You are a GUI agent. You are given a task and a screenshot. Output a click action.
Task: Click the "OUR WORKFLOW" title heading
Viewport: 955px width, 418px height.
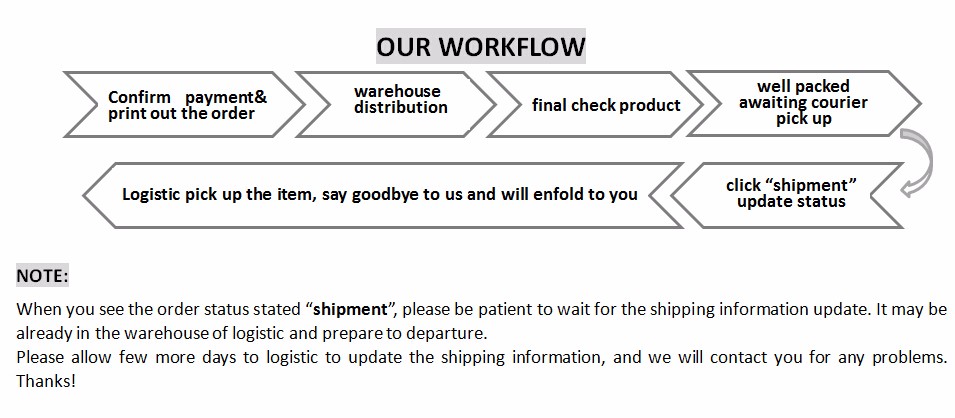(x=480, y=47)
